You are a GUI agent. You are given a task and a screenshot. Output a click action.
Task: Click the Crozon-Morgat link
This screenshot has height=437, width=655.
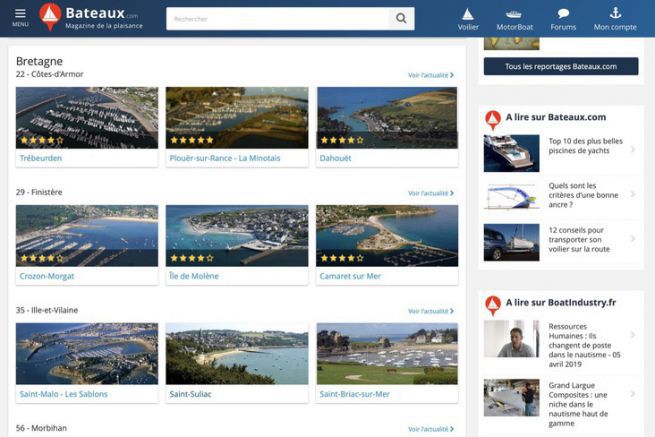click(x=47, y=276)
